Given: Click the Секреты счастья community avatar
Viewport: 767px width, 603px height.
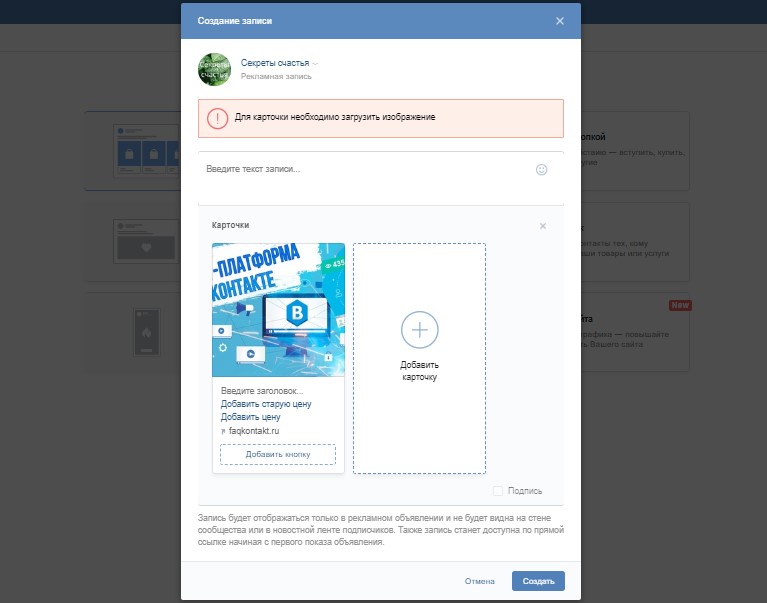Looking at the screenshot, I should (214, 69).
